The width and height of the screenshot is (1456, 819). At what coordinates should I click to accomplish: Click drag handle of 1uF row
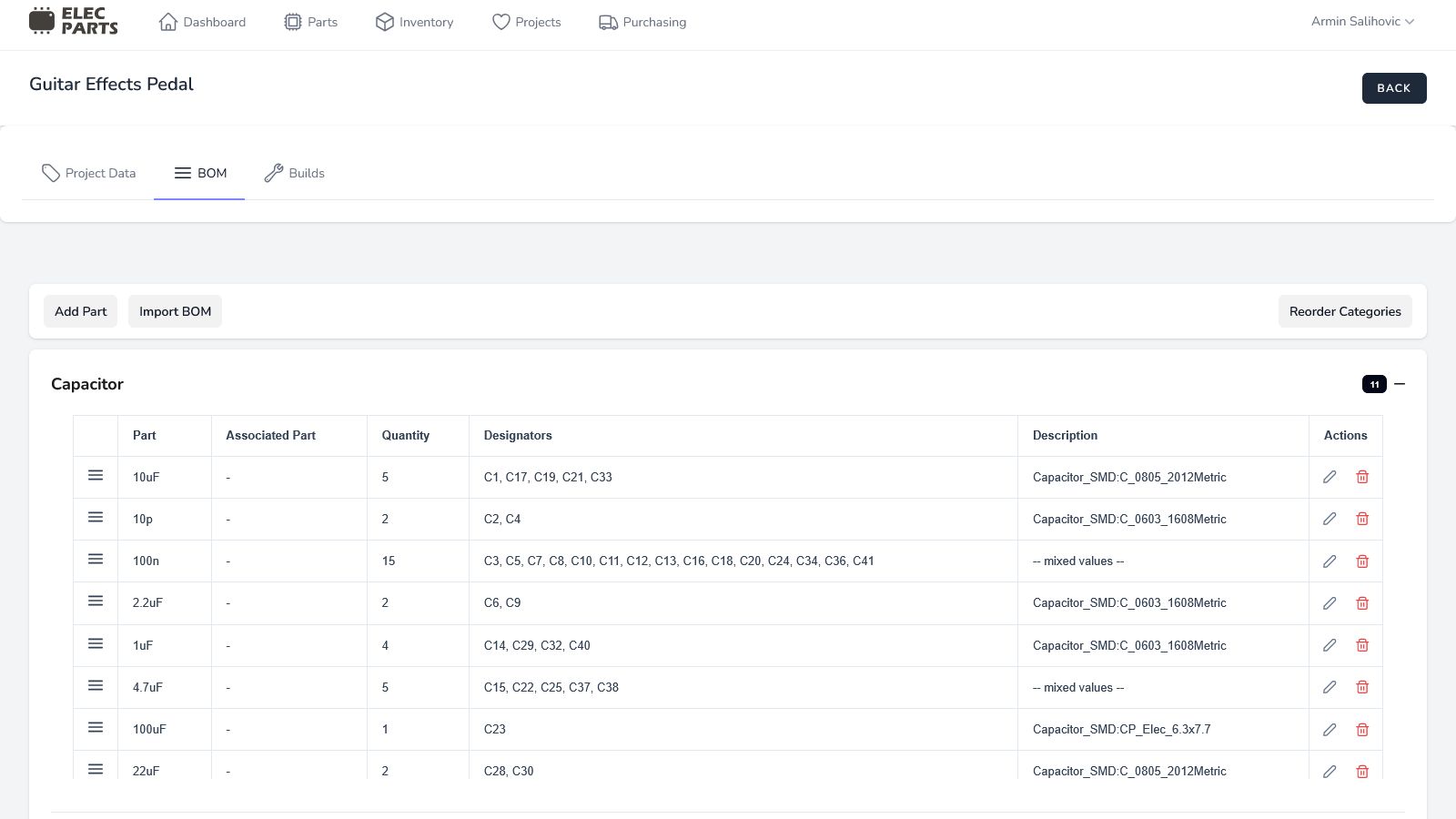[96, 643]
